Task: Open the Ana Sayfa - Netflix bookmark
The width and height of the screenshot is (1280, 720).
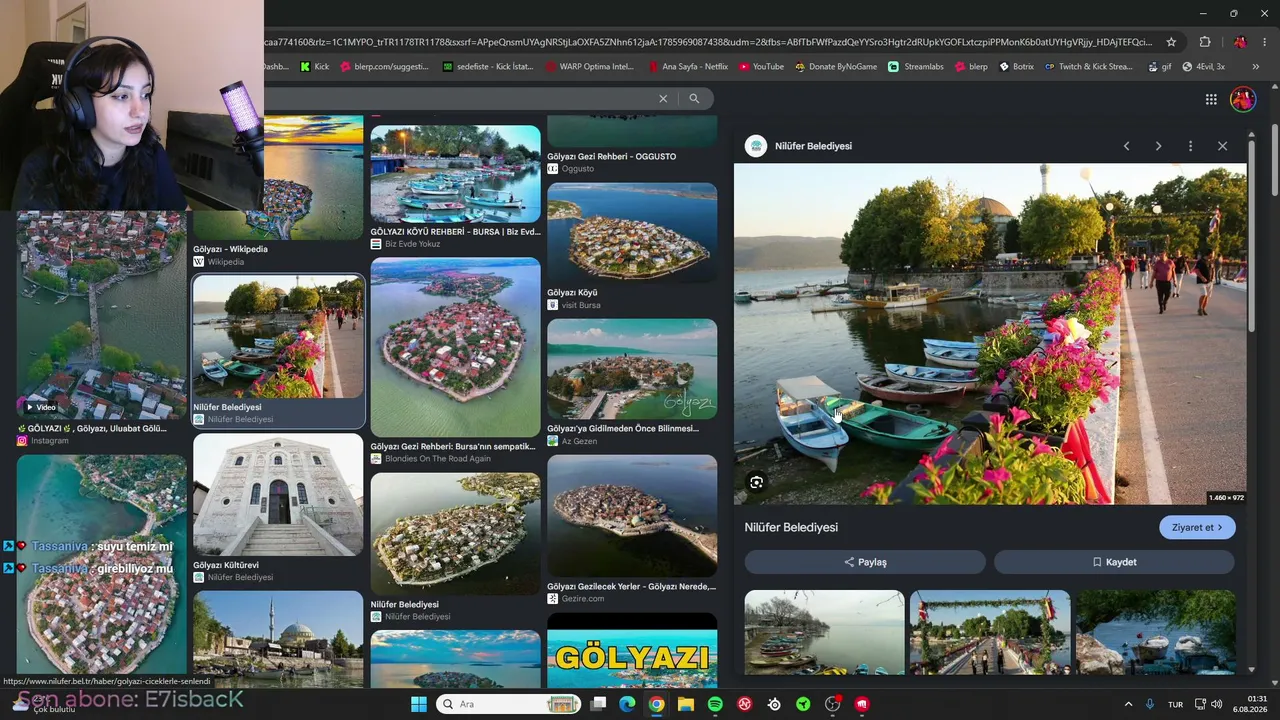Action: click(x=688, y=67)
